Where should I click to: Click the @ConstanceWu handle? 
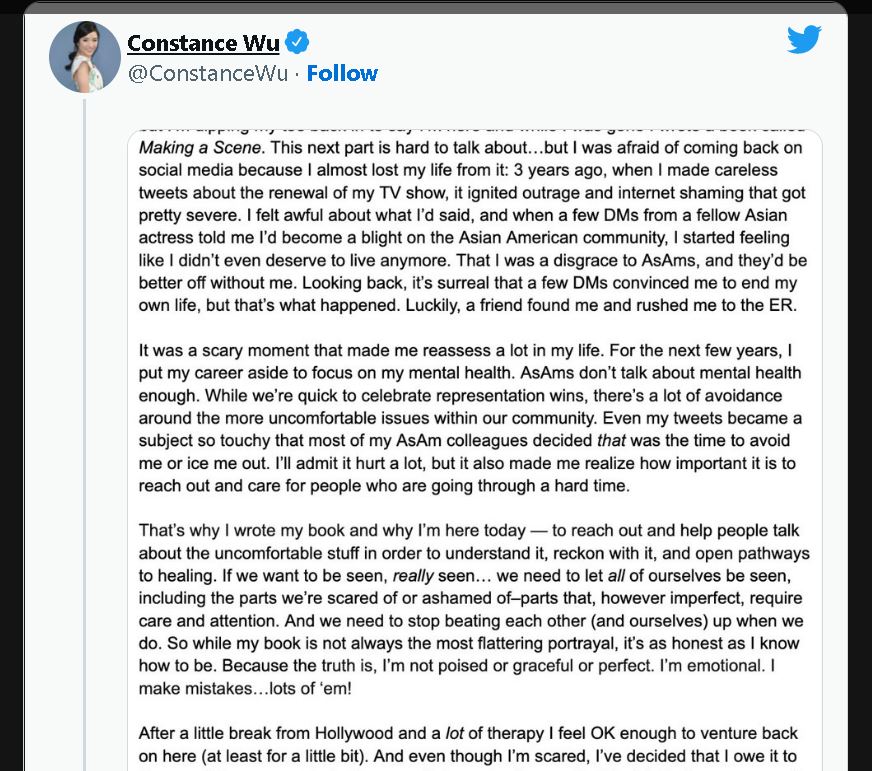208,73
